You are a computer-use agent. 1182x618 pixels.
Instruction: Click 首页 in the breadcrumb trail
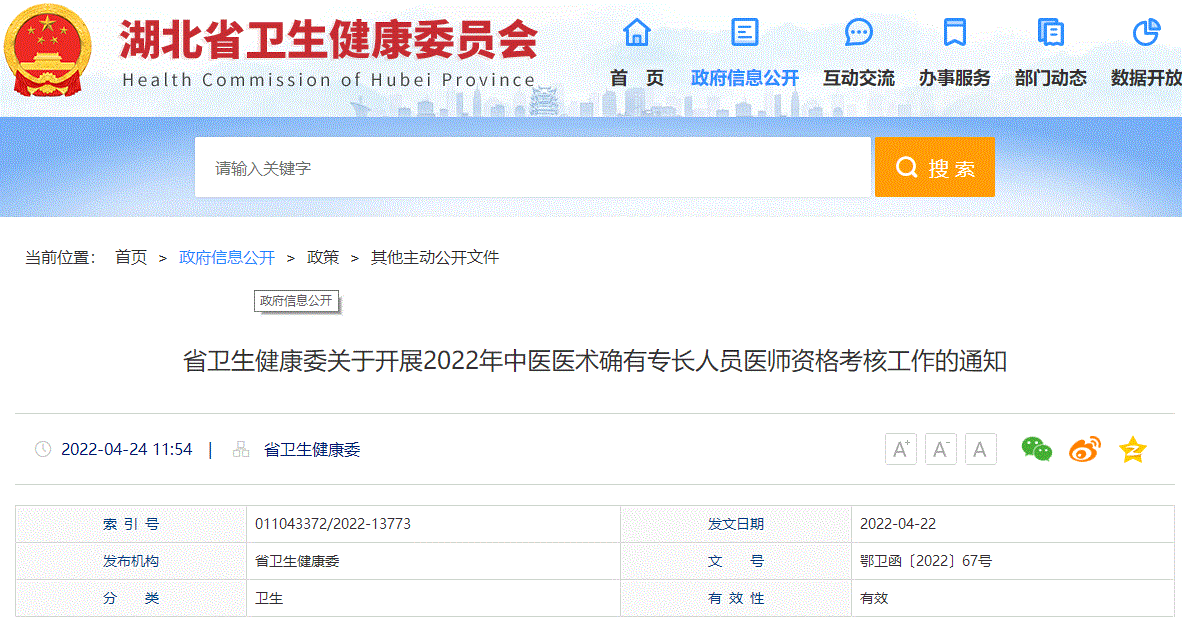pos(131,257)
